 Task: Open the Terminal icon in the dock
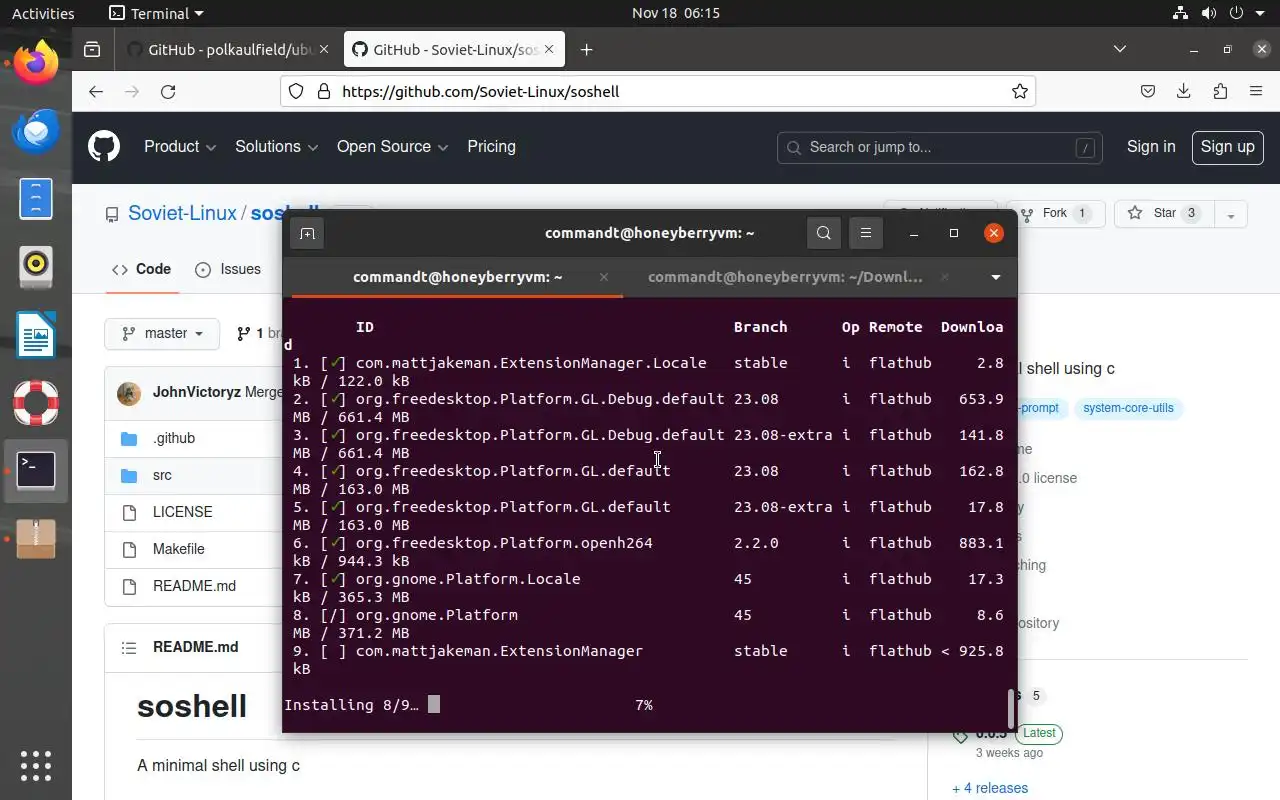(x=36, y=470)
